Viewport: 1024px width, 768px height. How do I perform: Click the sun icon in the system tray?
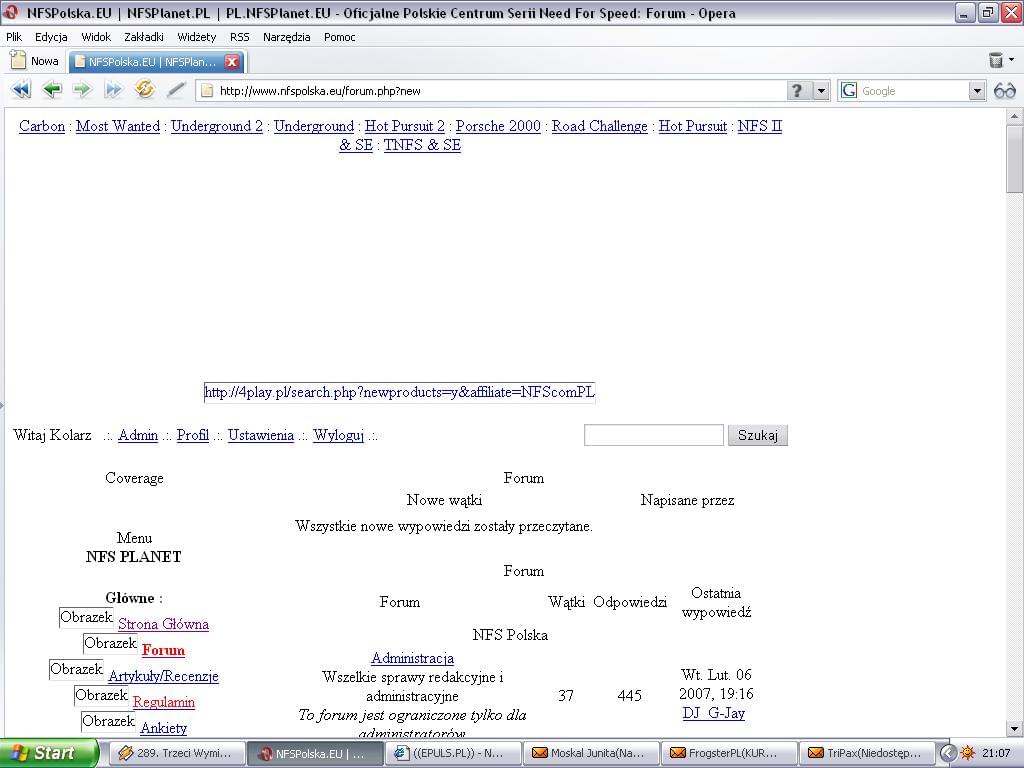967,753
